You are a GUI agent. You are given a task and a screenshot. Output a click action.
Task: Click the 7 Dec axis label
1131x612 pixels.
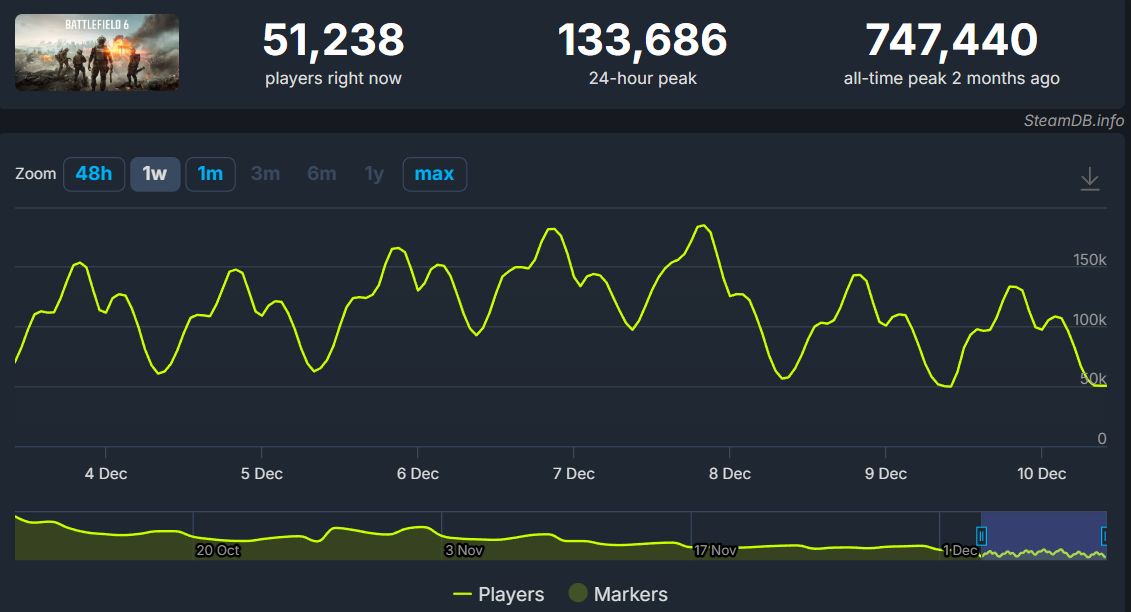[574, 473]
